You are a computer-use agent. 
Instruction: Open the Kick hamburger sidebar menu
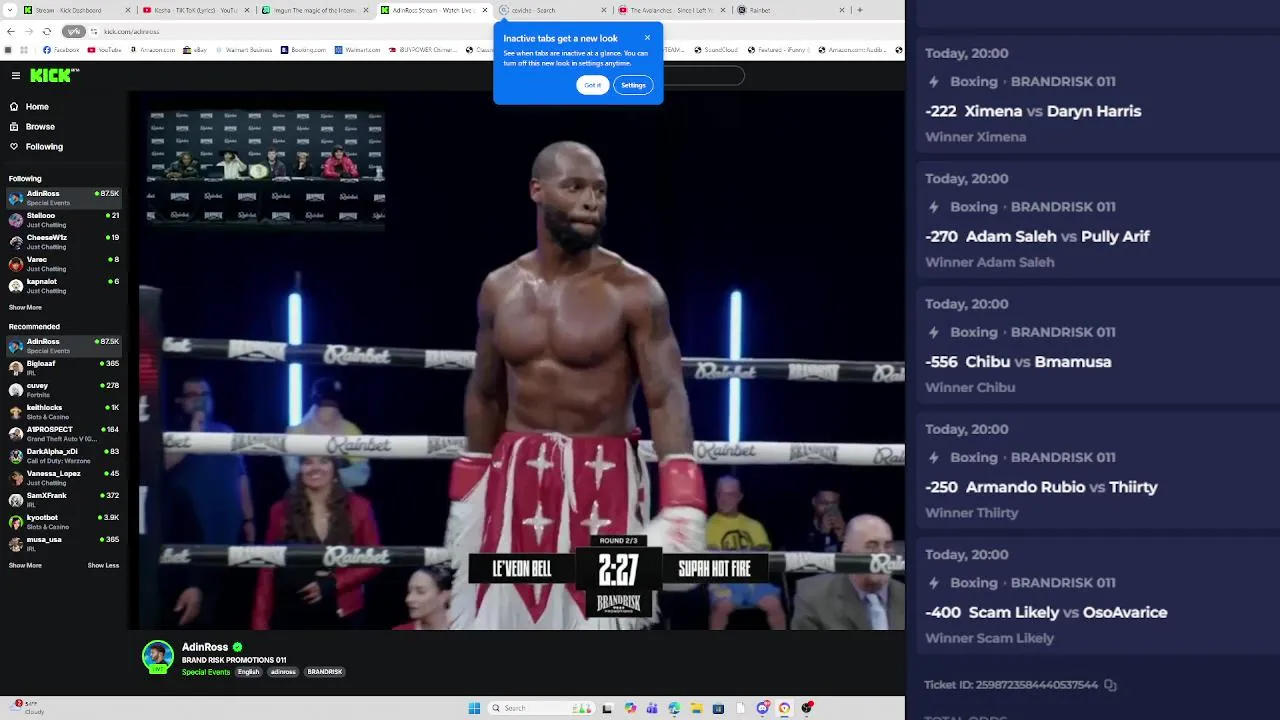(16, 76)
